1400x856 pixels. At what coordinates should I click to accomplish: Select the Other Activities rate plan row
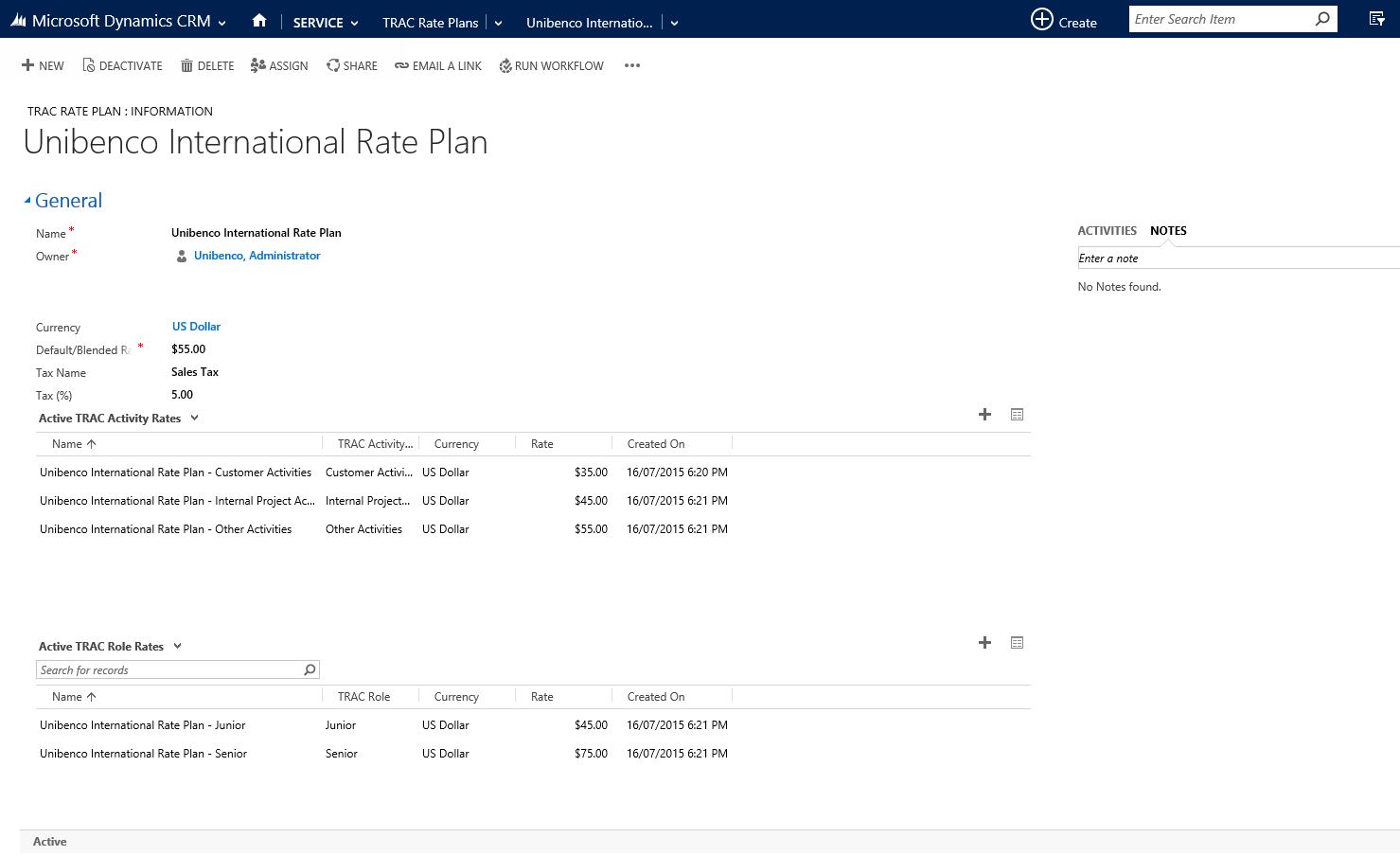(x=533, y=528)
